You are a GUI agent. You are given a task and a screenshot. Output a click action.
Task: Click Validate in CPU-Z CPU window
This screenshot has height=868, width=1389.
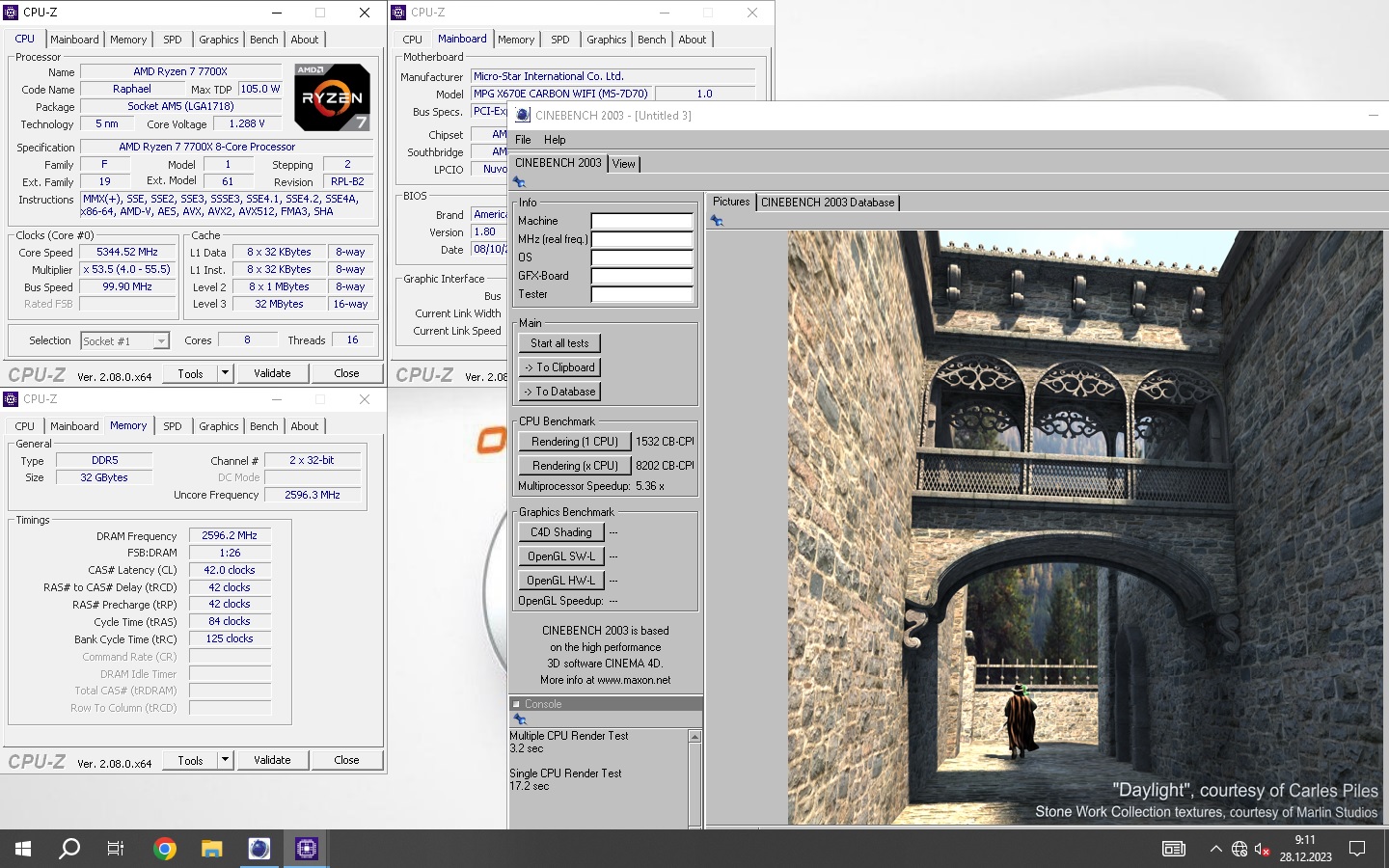pyautogui.click(x=272, y=373)
